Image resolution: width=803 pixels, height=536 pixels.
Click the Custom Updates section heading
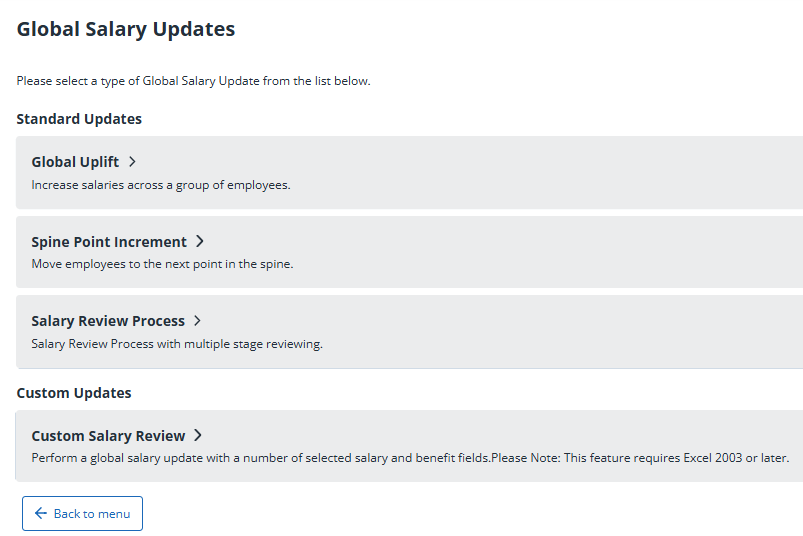pos(74,393)
